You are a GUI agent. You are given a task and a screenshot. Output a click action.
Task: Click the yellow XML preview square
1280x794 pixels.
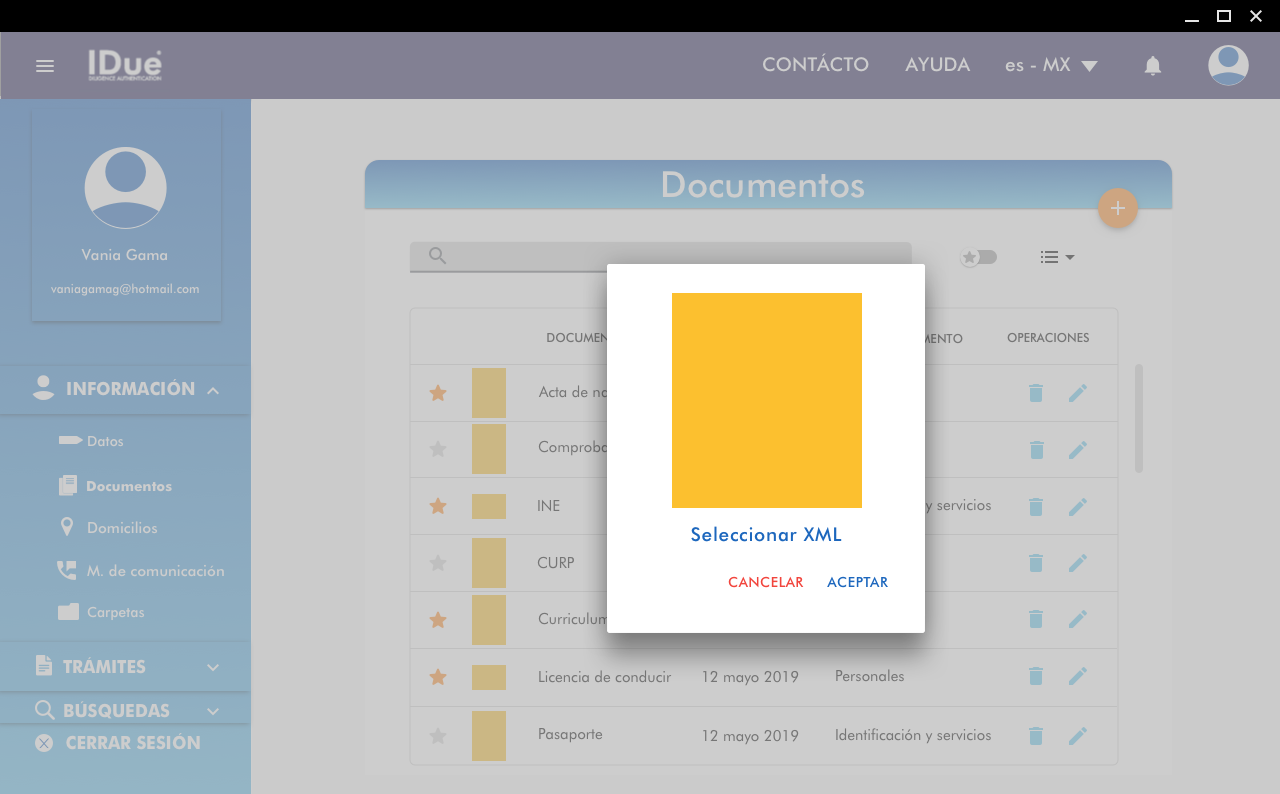click(x=766, y=400)
